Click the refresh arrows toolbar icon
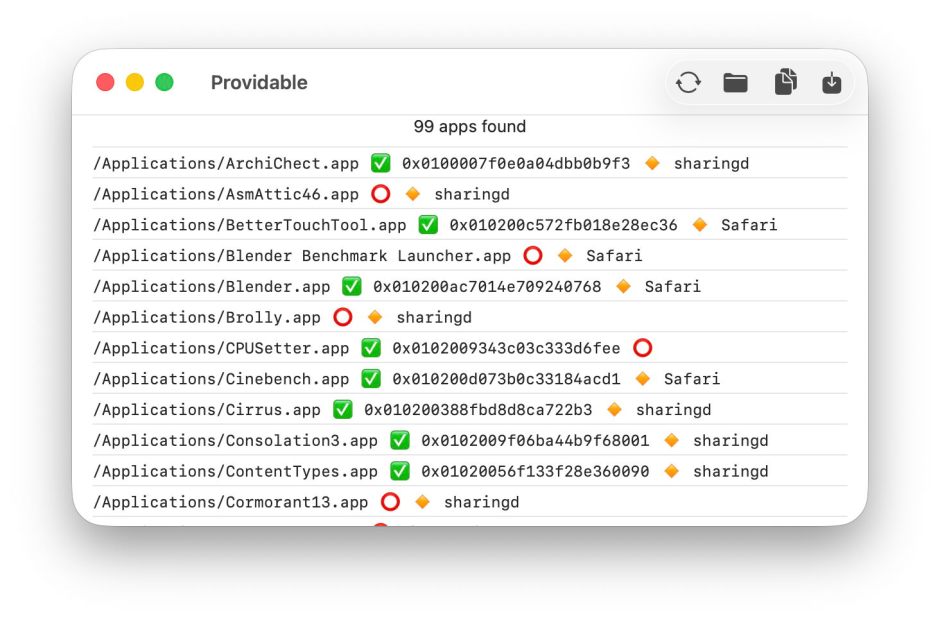The image size is (940, 621). 688,83
